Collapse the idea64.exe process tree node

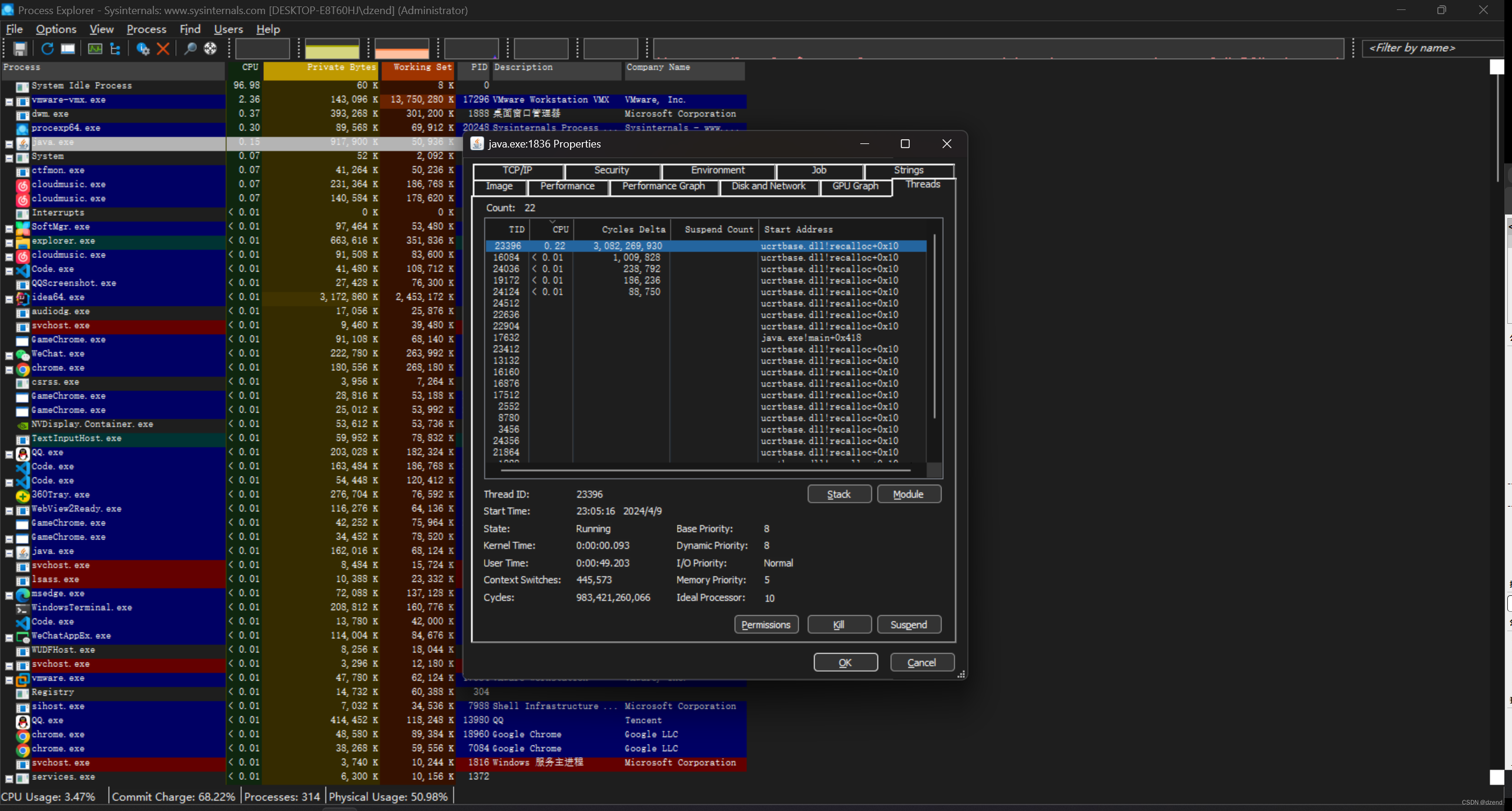[9, 299]
